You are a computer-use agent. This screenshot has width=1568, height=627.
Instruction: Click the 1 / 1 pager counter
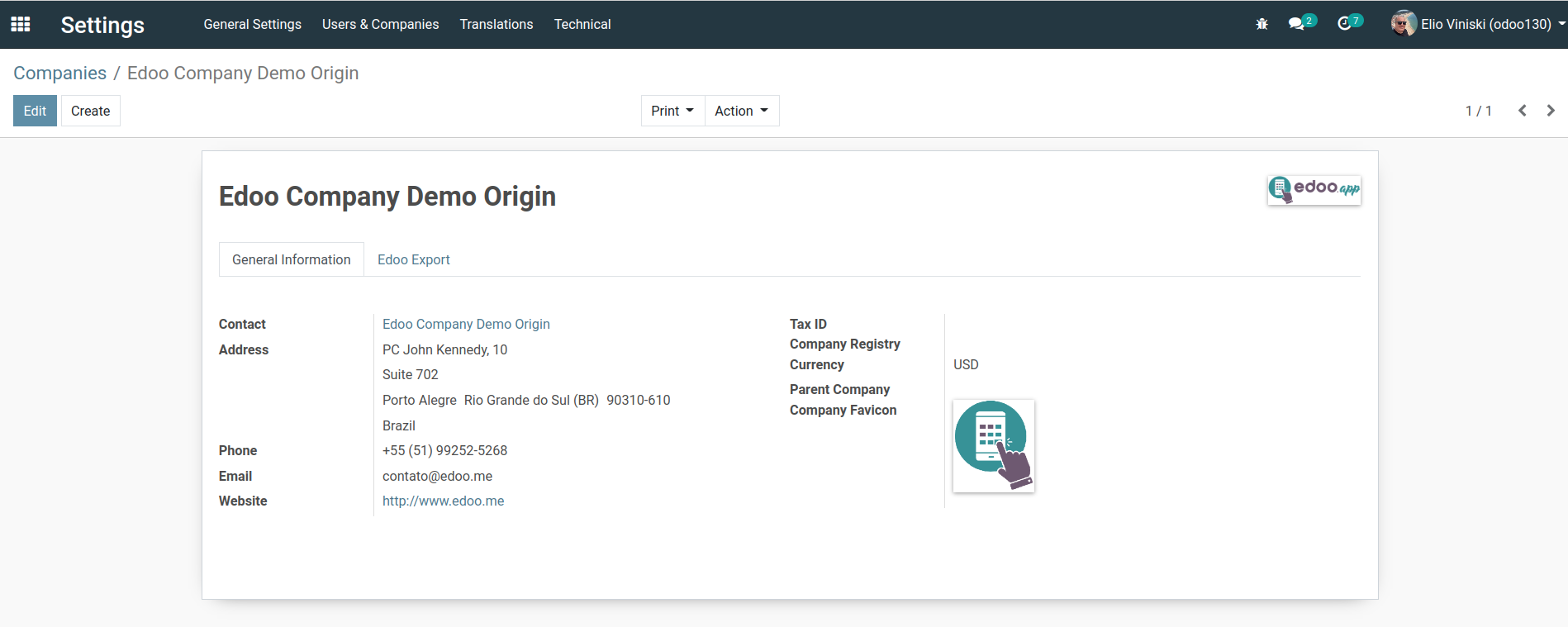(x=1479, y=111)
